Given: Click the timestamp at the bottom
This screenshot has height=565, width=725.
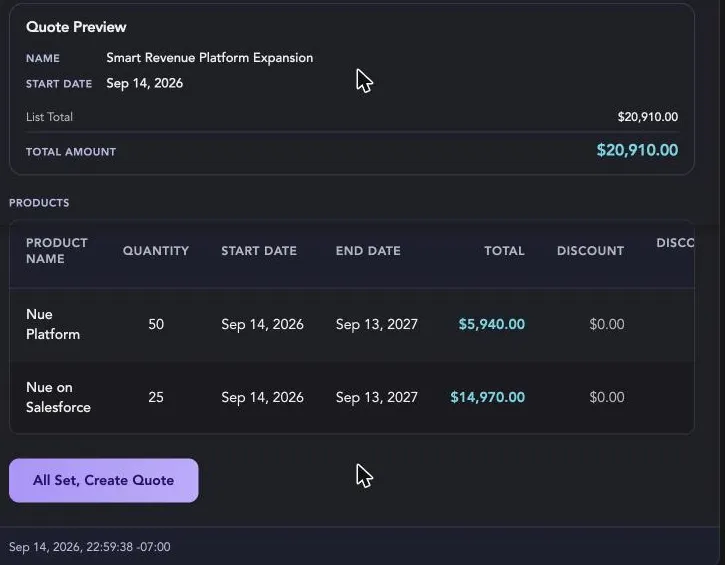Looking at the screenshot, I should (90, 547).
